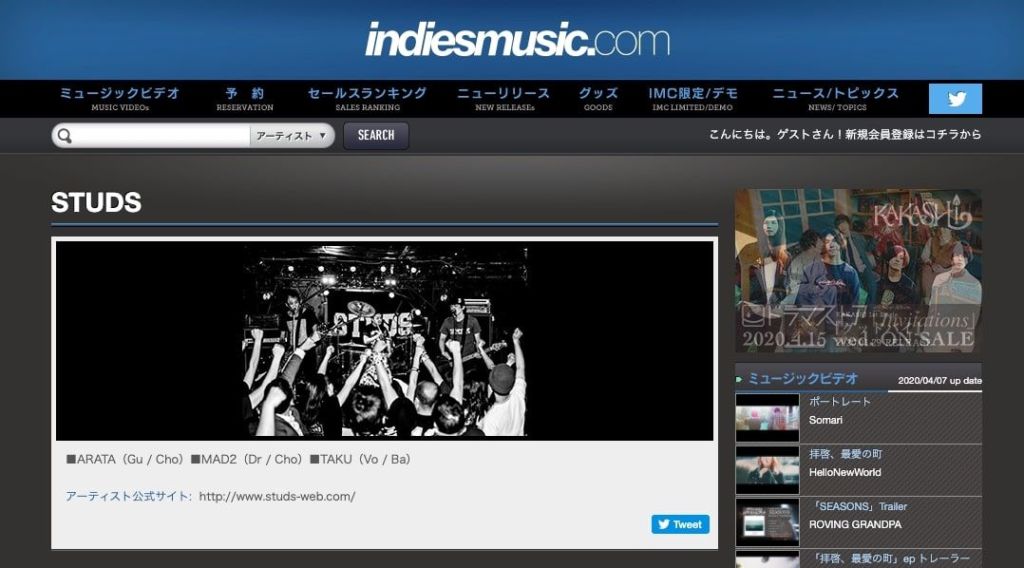The image size is (1024, 568).
Task: Open the ミュージックビデオ menu item
Action: click(x=120, y=98)
